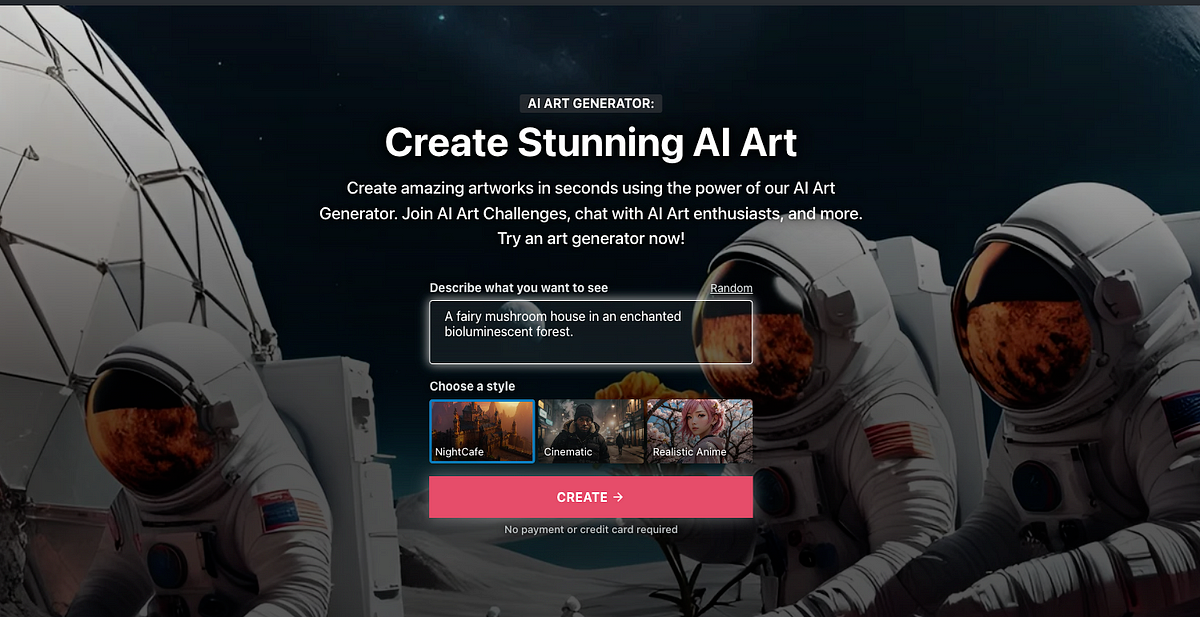Click the NightCafe caption on the thumbnail

(x=460, y=452)
